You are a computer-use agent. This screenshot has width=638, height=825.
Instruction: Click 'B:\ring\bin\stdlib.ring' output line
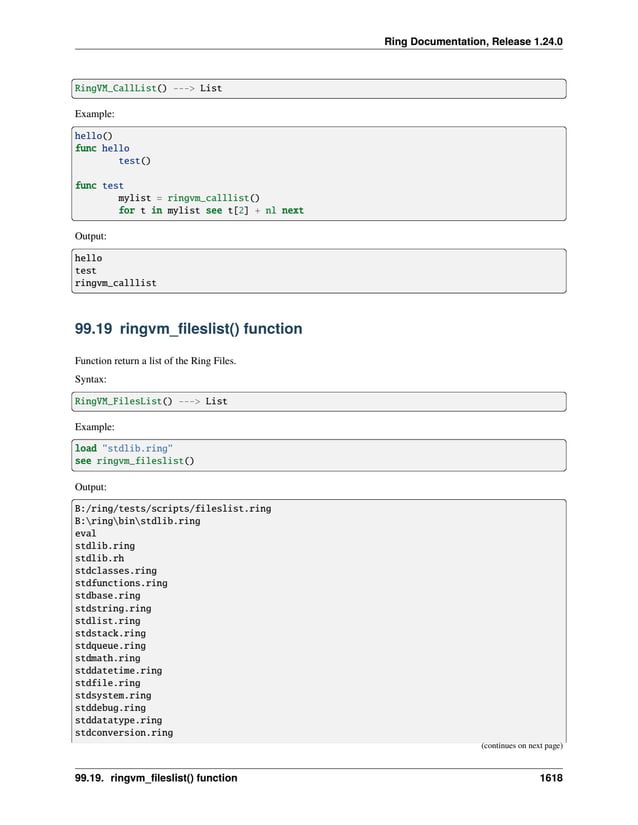[x=137, y=521]
